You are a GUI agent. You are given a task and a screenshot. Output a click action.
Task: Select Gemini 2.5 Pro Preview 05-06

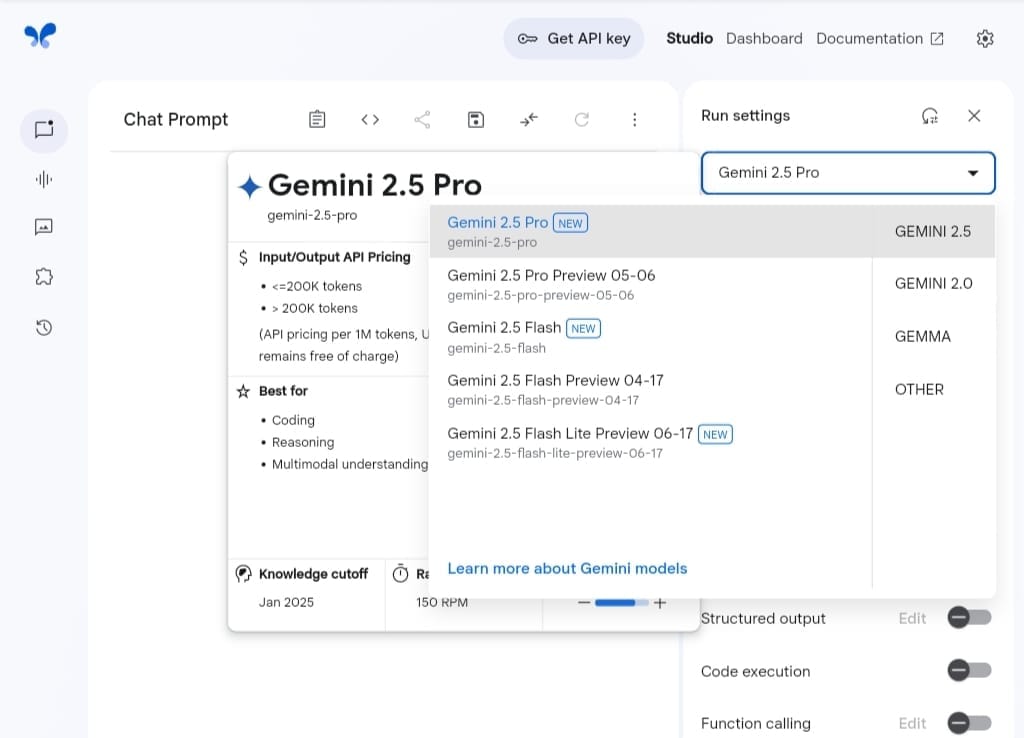click(650, 284)
